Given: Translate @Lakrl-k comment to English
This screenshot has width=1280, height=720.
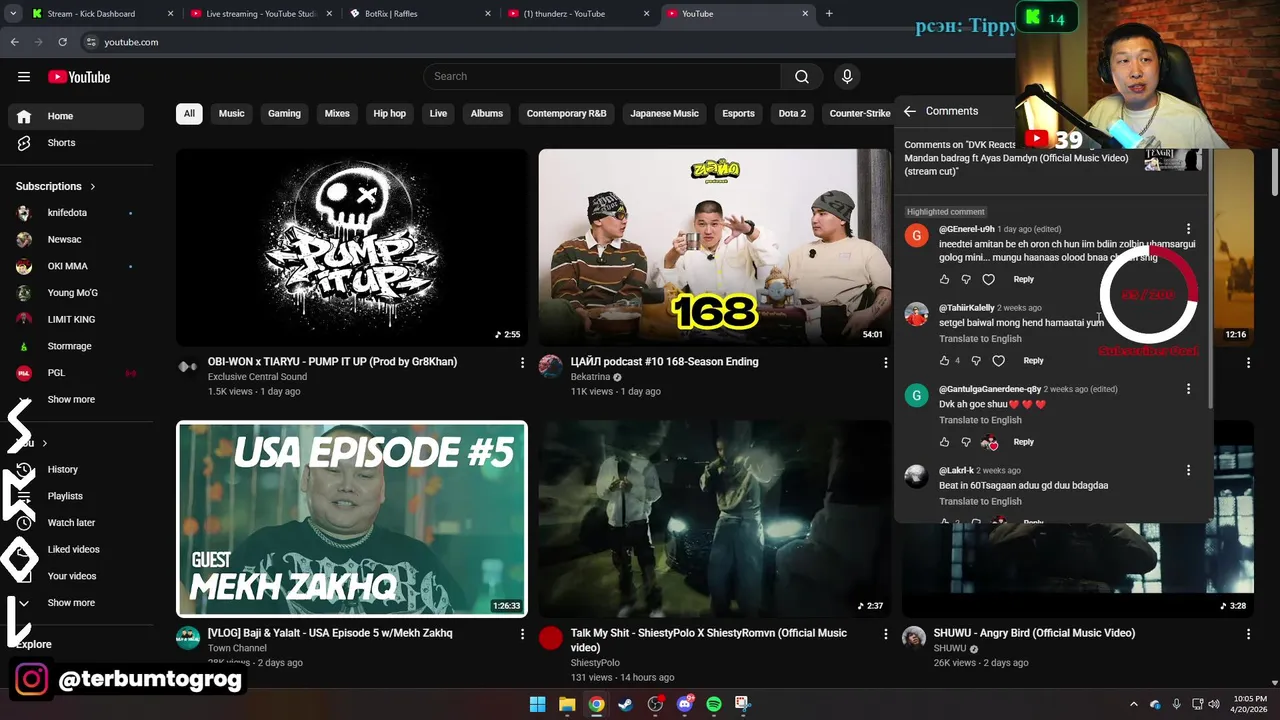Looking at the screenshot, I should click(x=980, y=501).
